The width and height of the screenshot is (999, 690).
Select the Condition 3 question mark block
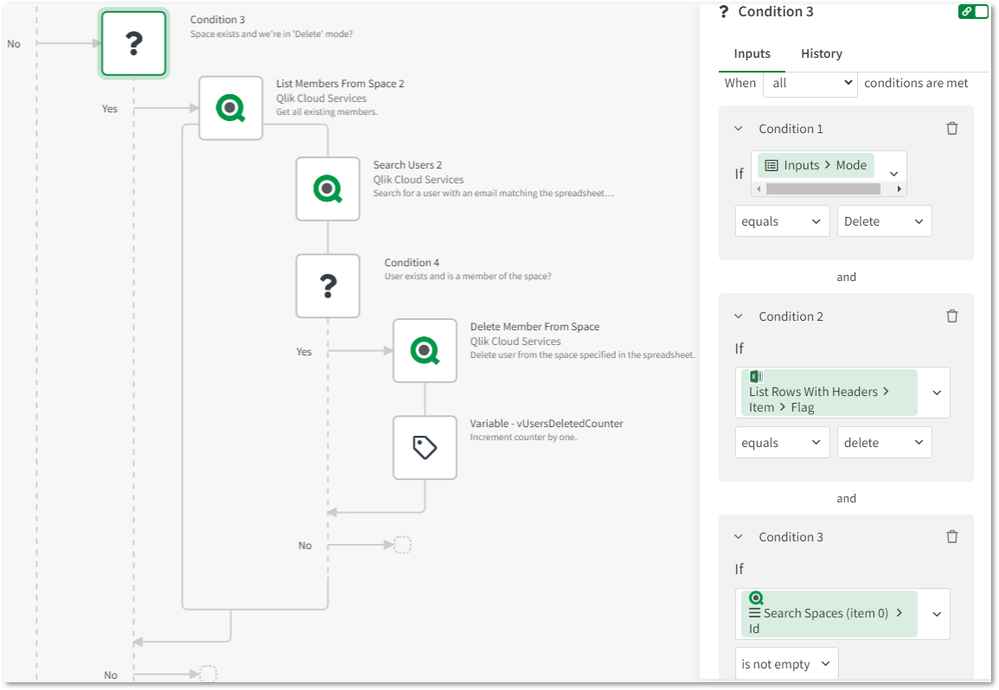pyautogui.click(x=133, y=43)
